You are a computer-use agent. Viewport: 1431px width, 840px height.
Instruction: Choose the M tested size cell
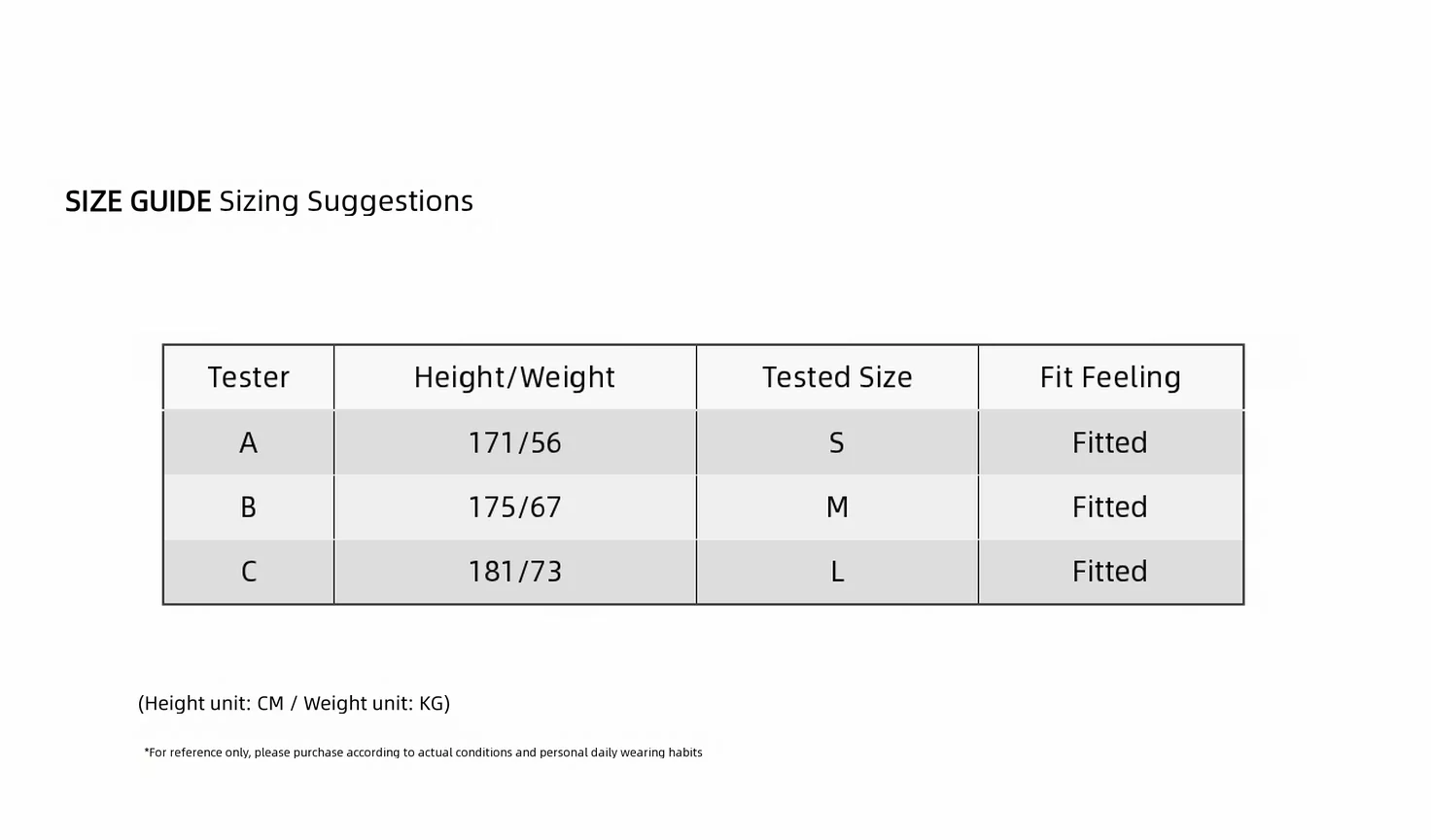837,507
